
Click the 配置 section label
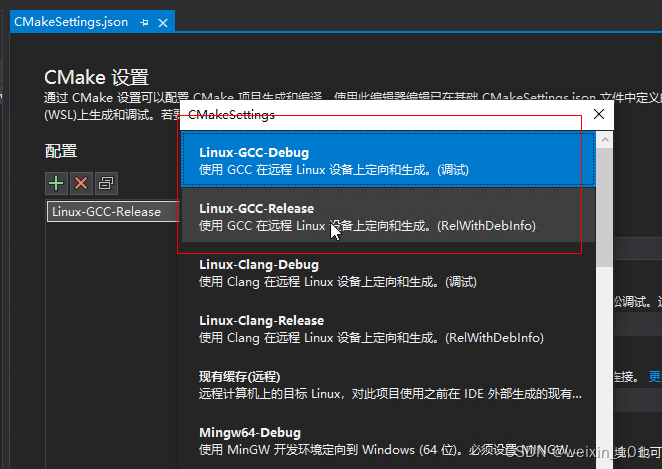tap(61, 151)
